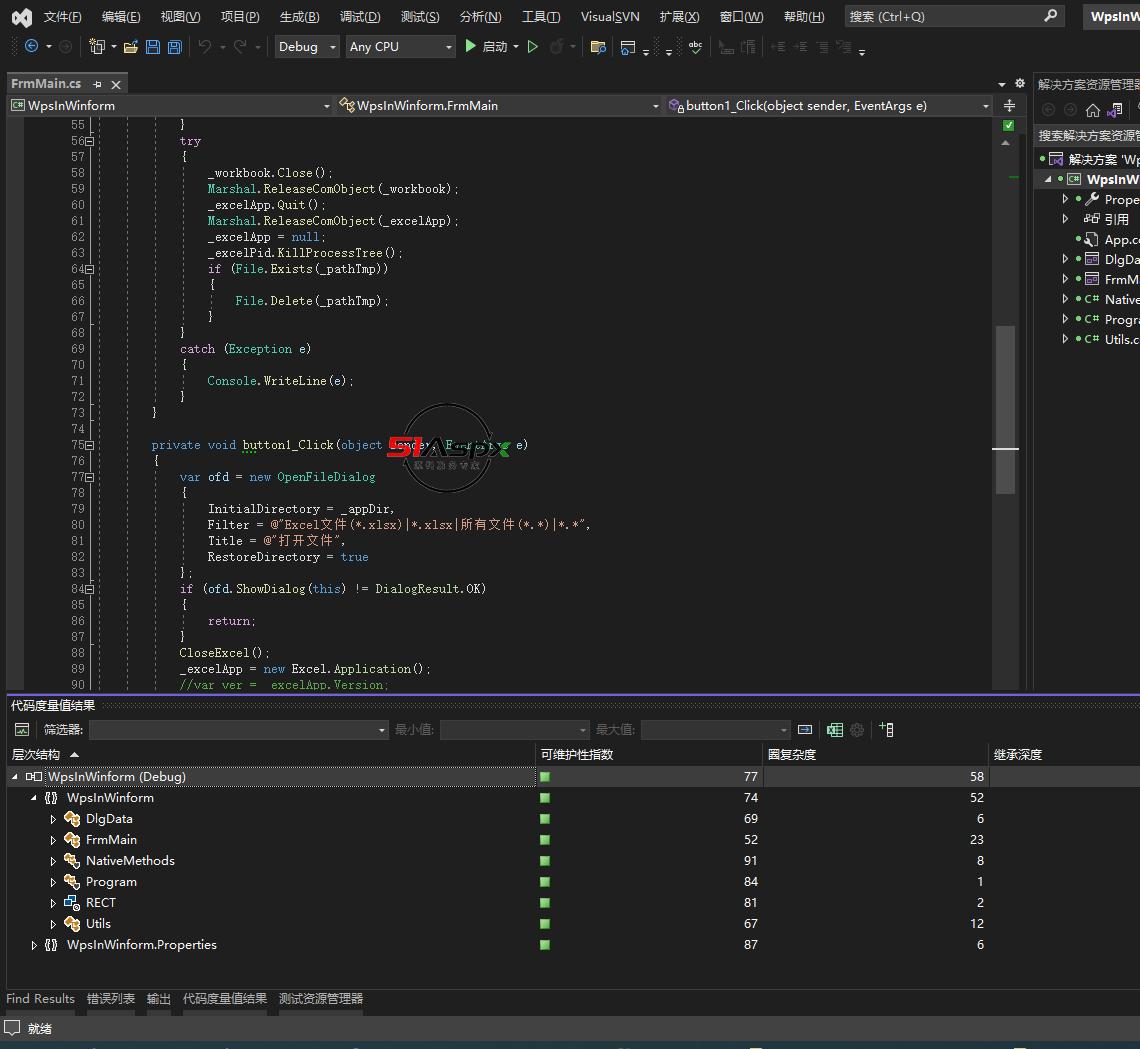Switch to the Find Results tab
1140x1049 pixels.
click(41, 999)
